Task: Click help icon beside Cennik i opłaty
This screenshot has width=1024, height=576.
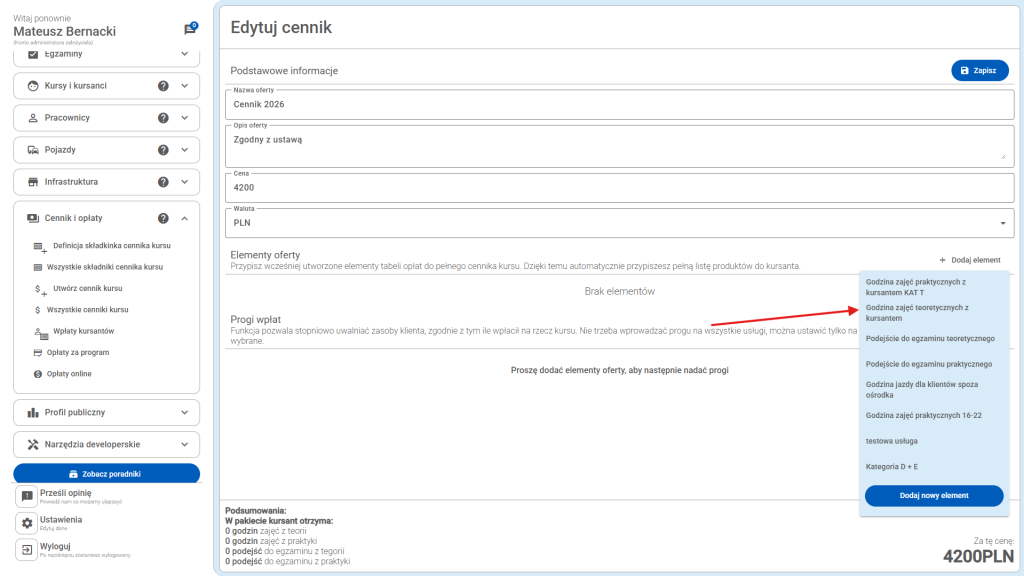Action: [163, 218]
